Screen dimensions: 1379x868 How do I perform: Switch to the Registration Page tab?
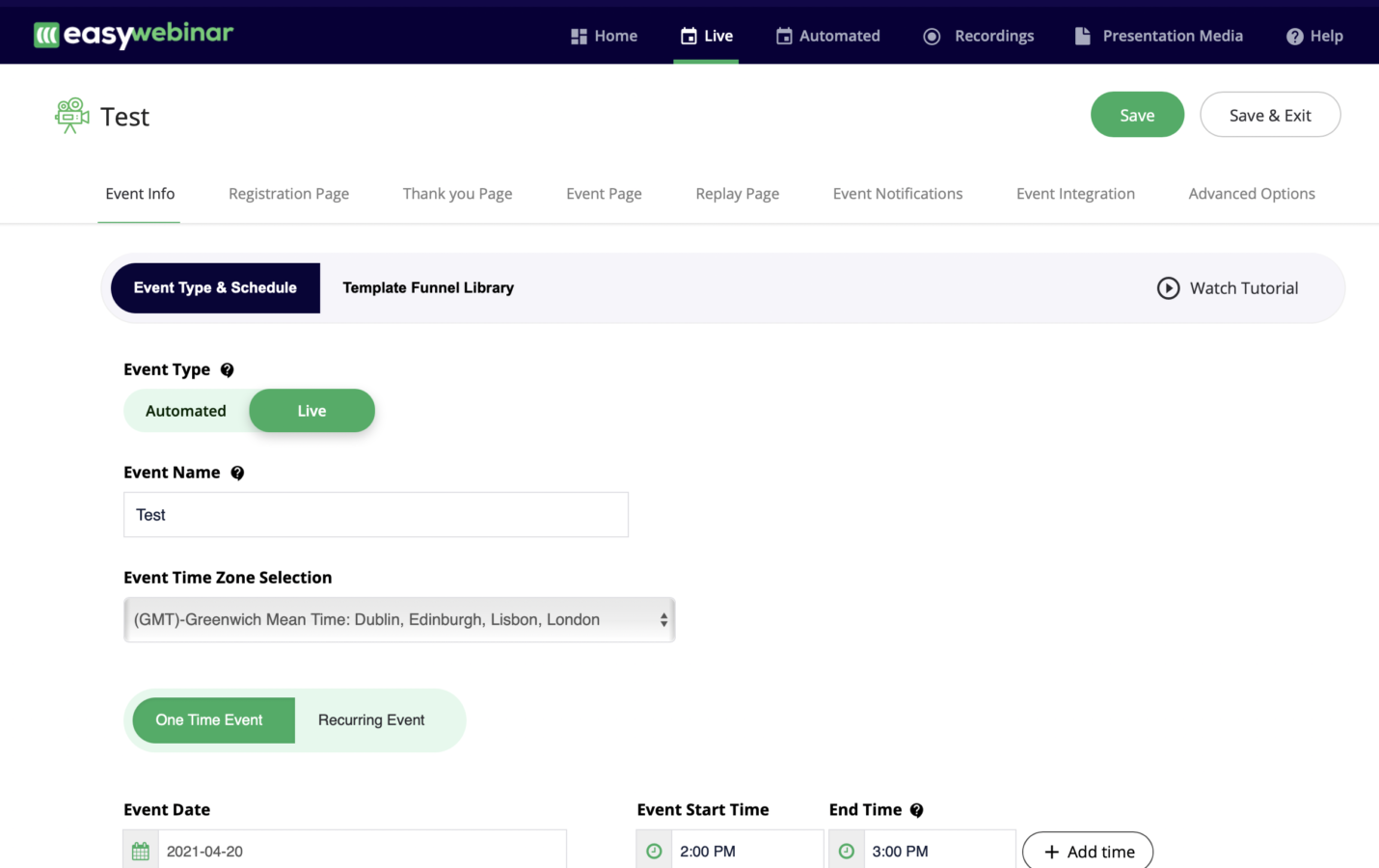pos(288,193)
